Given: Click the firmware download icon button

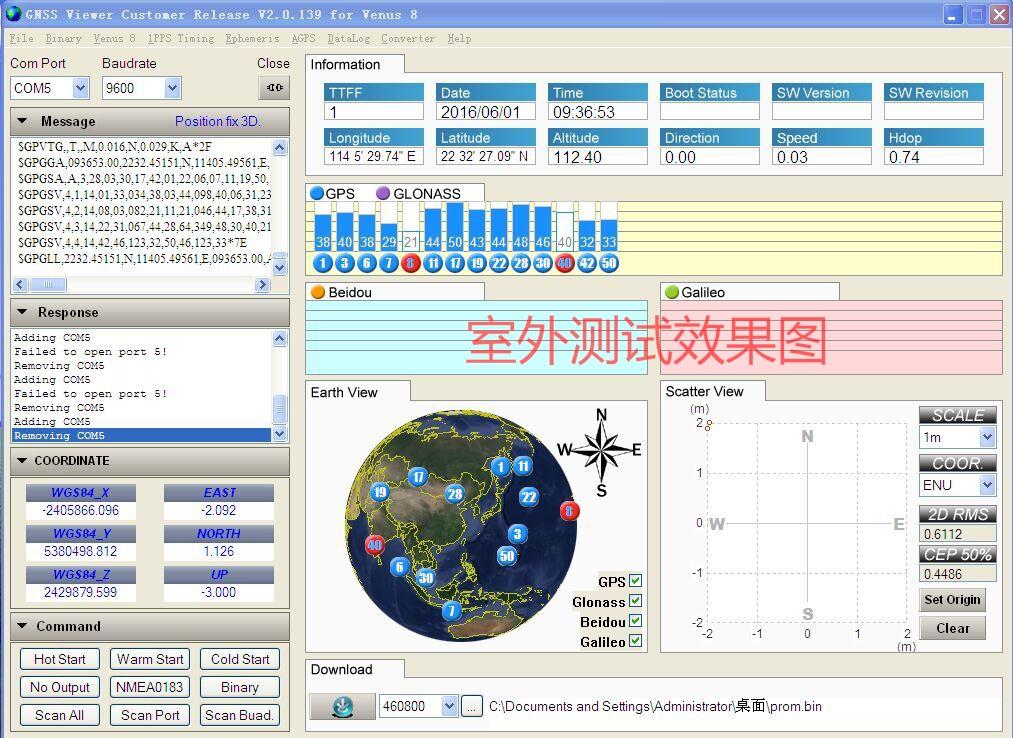Looking at the screenshot, I should [342, 706].
